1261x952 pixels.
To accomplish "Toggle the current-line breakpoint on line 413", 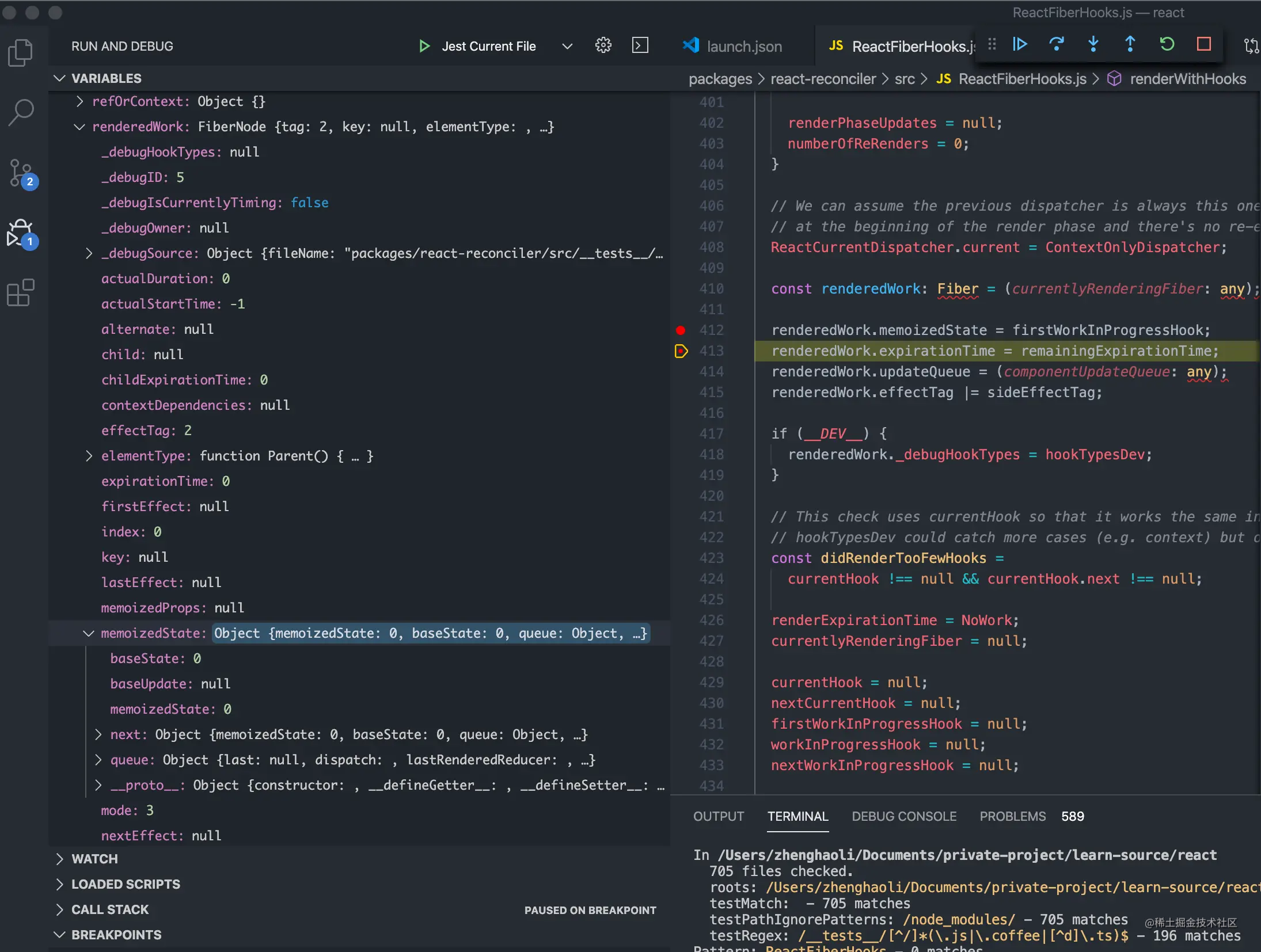I will click(681, 351).
